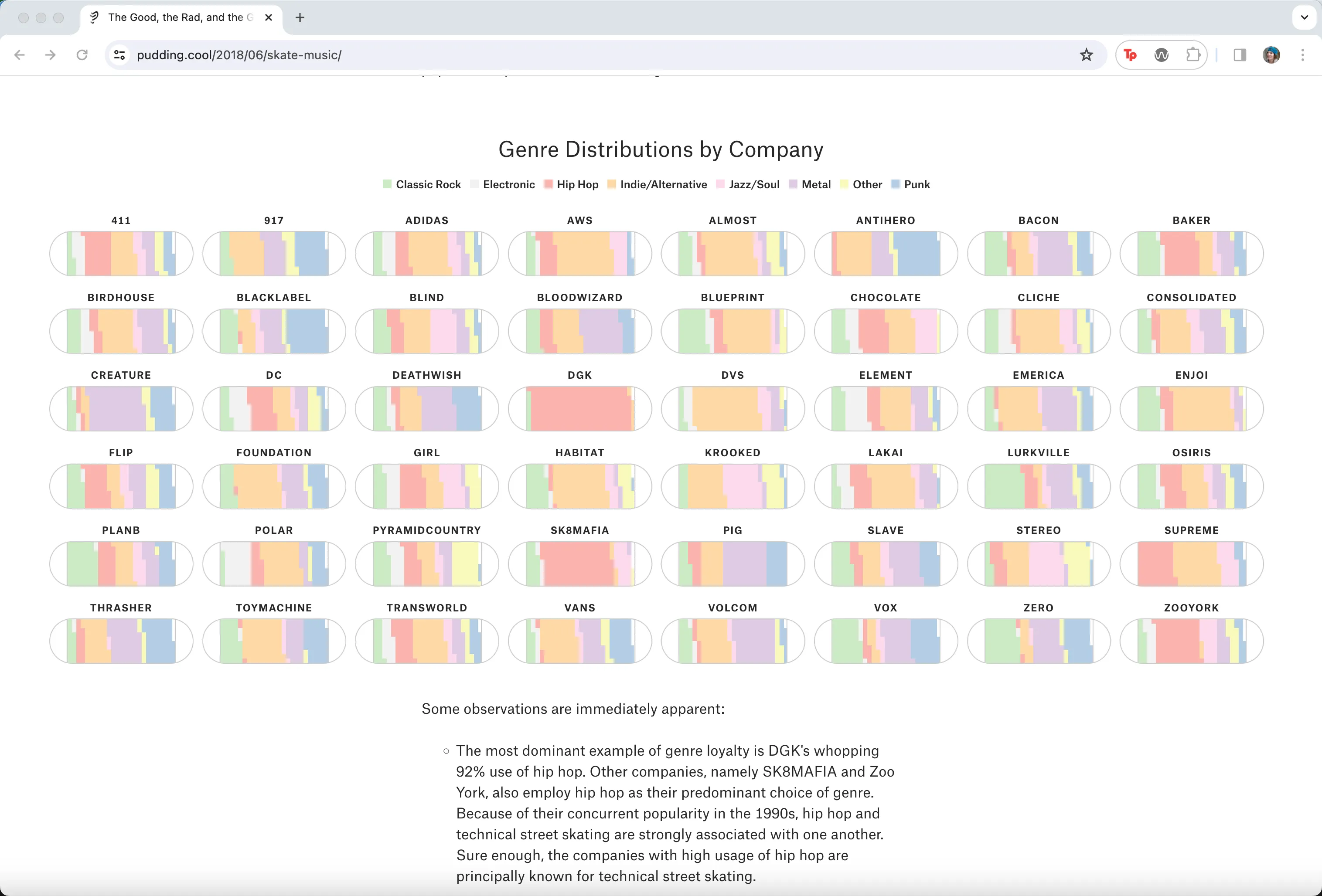This screenshot has width=1322, height=896.
Task: Open a new tab with the plus button
Action: (x=299, y=17)
